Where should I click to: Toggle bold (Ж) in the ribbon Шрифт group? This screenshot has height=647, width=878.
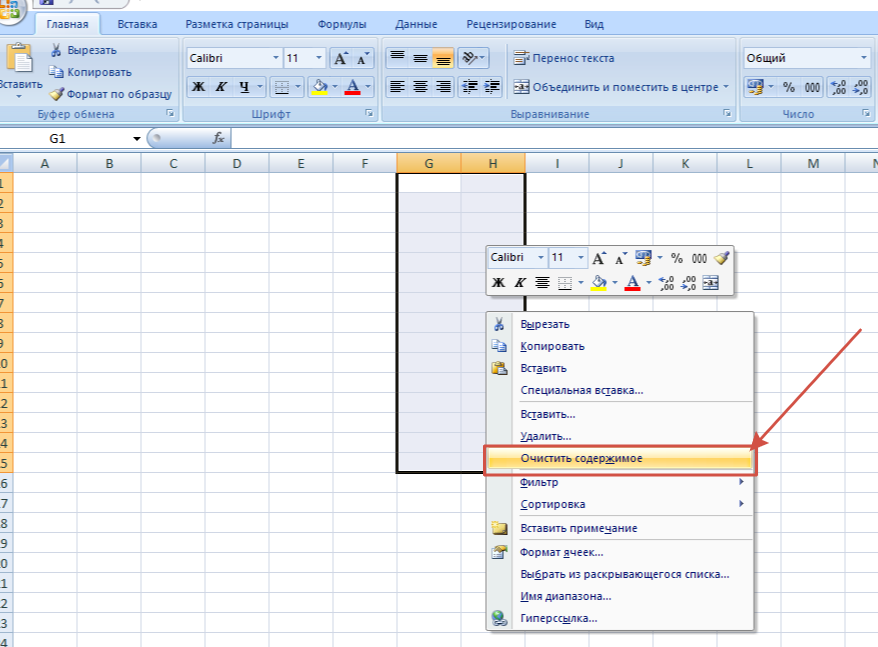[x=198, y=87]
